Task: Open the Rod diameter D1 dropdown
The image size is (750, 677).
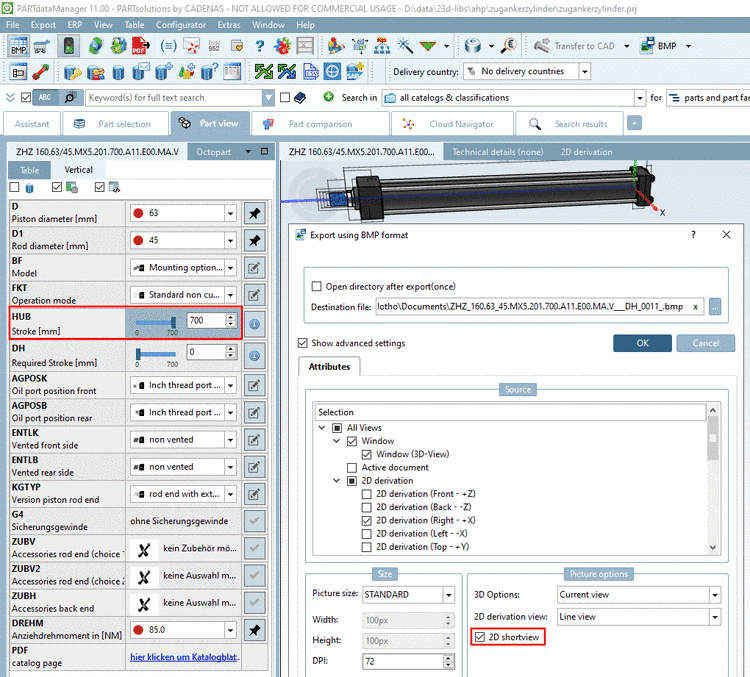Action: tap(231, 241)
